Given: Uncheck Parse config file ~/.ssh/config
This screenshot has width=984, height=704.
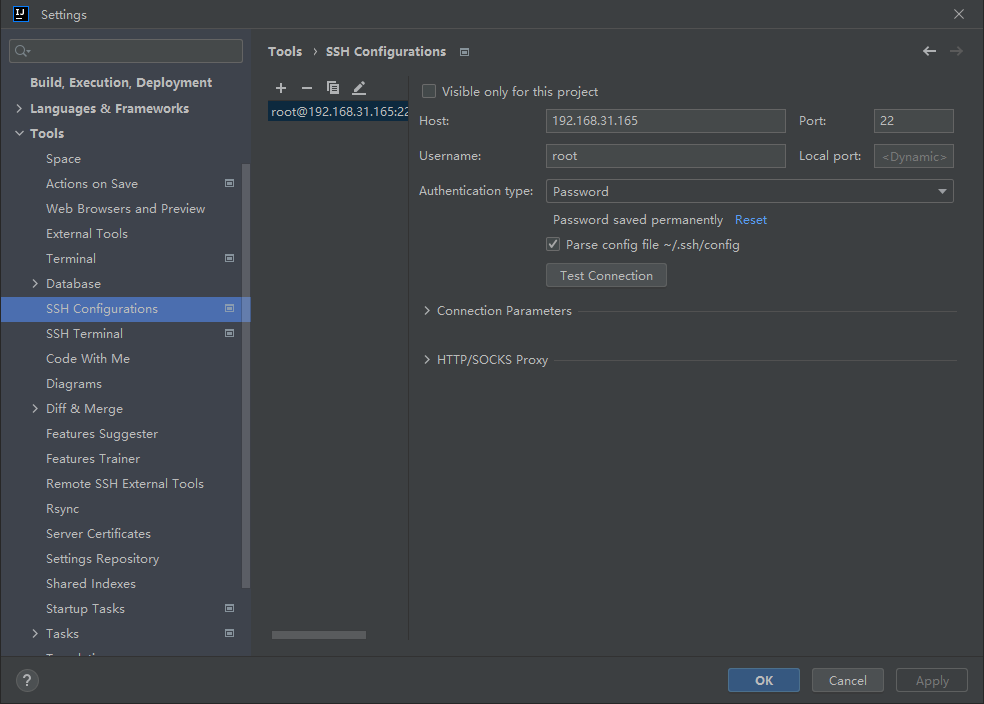Looking at the screenshot, I should coord(553,244).
